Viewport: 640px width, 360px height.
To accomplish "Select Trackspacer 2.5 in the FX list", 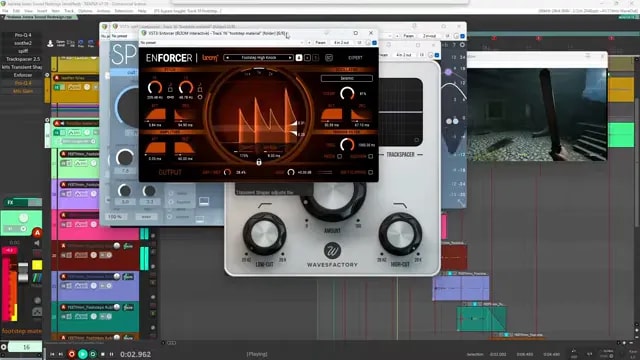I will pyautogui.click(x=23, y=59).
